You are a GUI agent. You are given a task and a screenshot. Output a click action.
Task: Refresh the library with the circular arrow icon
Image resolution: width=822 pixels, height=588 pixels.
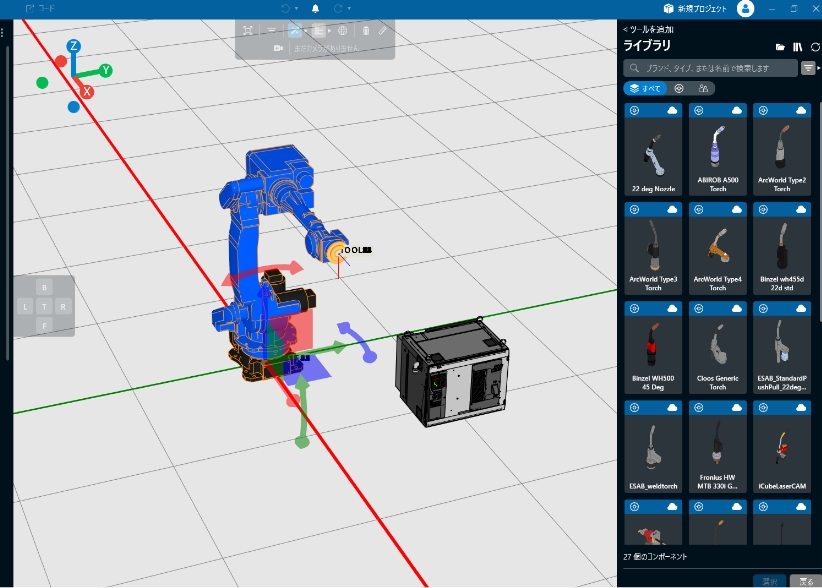click(815, 46)
